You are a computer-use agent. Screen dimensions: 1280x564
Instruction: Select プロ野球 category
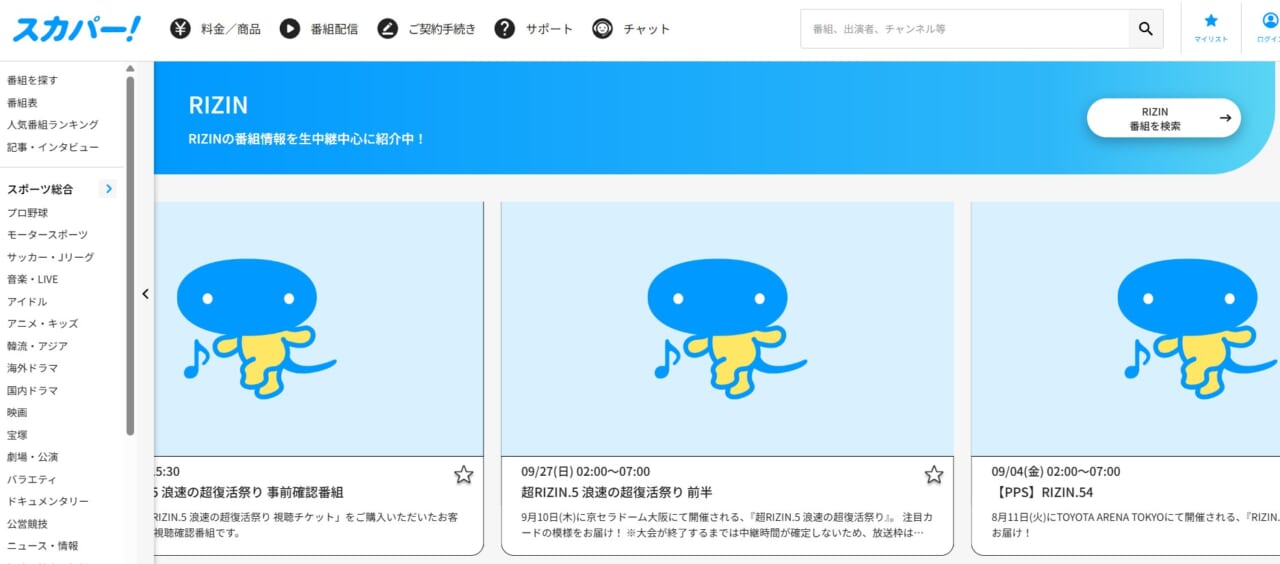[27, 213]
